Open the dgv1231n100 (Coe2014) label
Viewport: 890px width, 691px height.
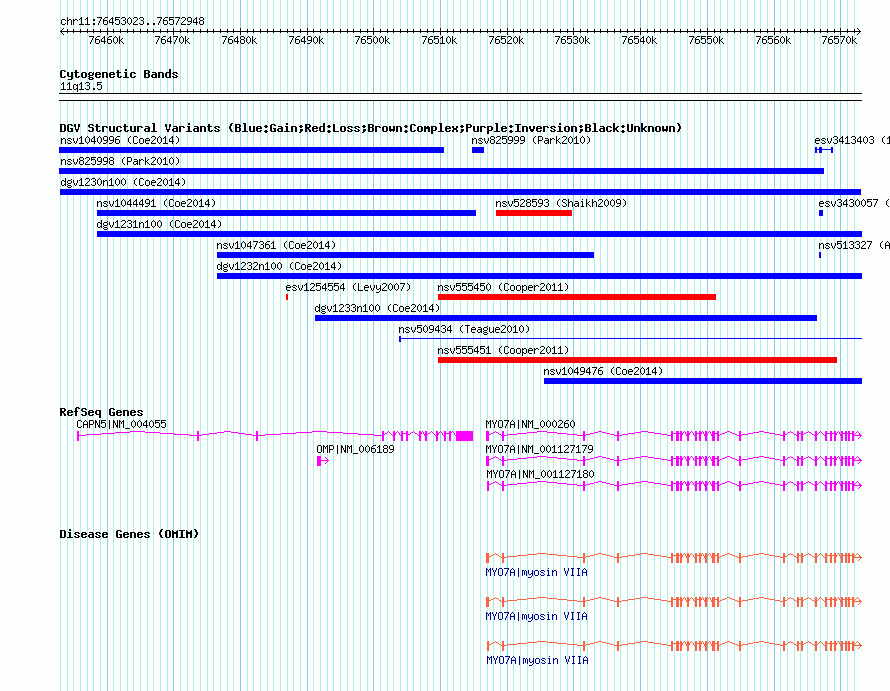pyautogui.click(x=159, y=224)
